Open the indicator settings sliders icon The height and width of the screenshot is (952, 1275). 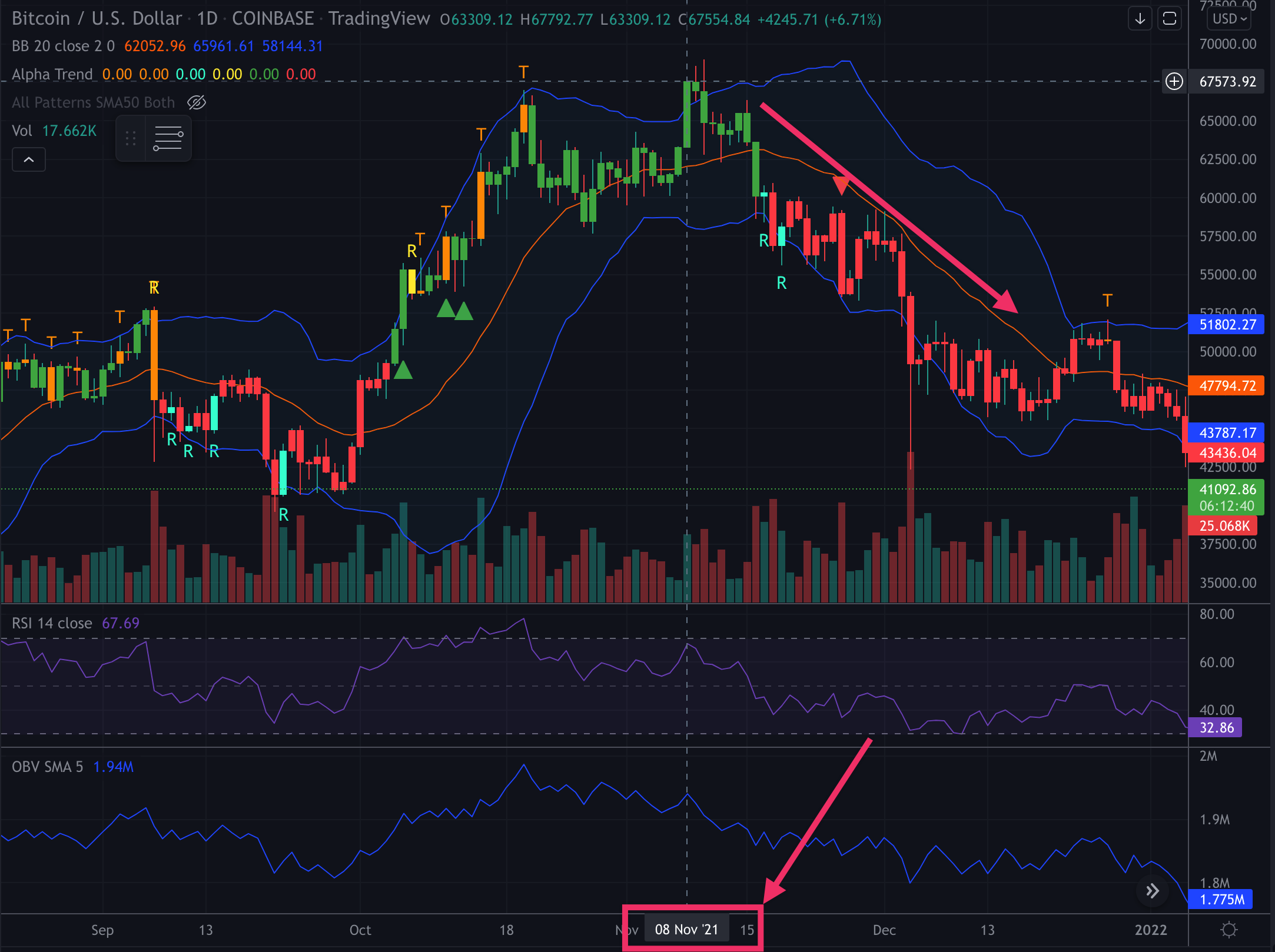point(168,139)
